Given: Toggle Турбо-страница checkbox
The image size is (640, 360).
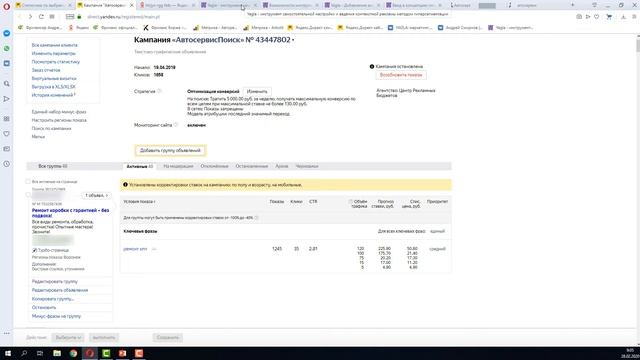Looking at the screenshot, I should coord(34,250).
